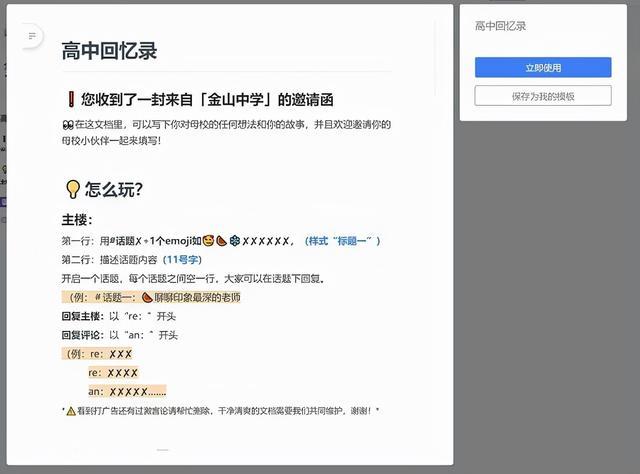Click the 高中回忆录 document title heading
Screen dimensions: 640x474
109,51
